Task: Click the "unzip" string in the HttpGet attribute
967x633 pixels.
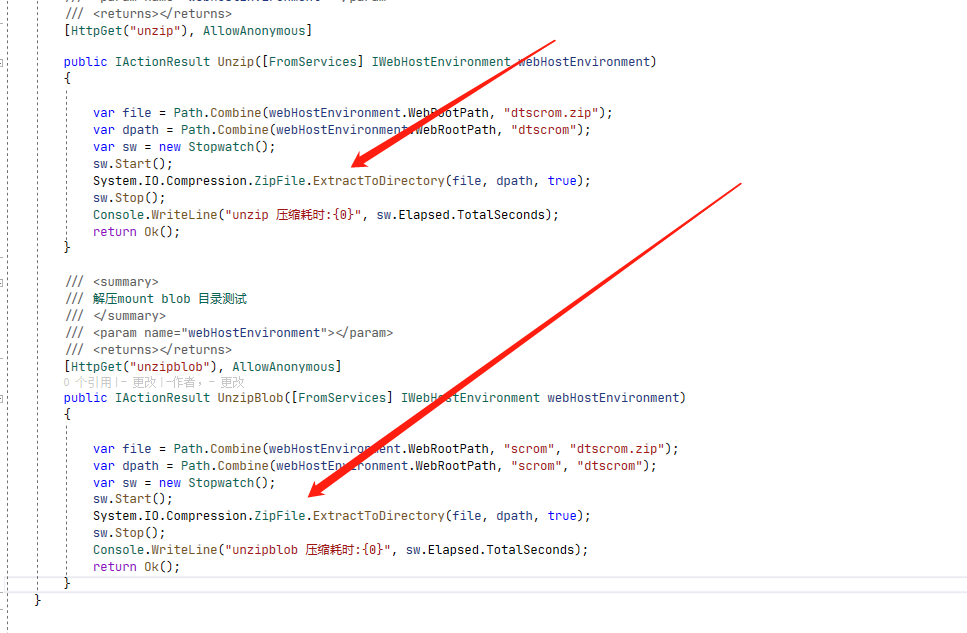Action: [x=155, y=31]
